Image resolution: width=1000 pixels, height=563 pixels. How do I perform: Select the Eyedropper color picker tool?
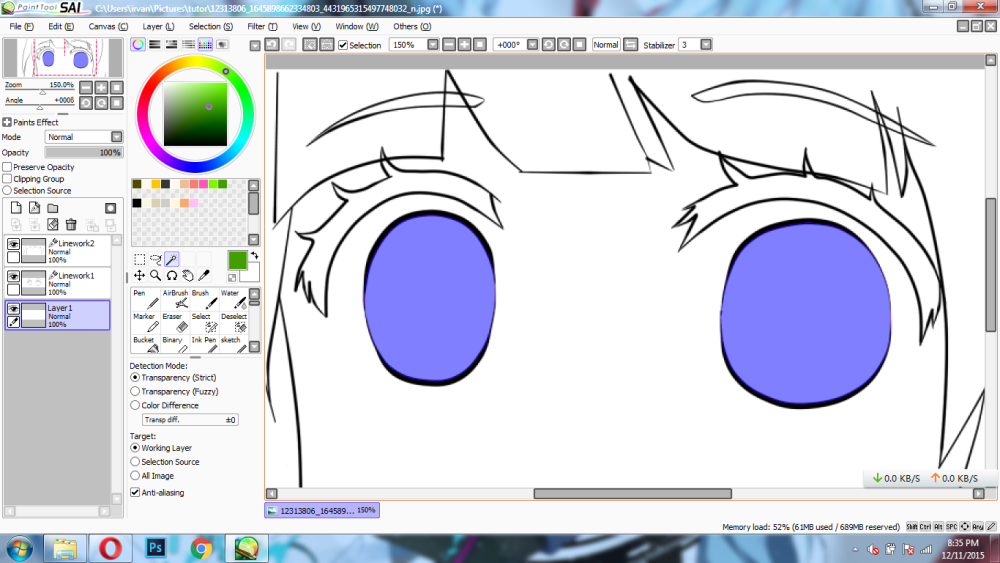204,275
